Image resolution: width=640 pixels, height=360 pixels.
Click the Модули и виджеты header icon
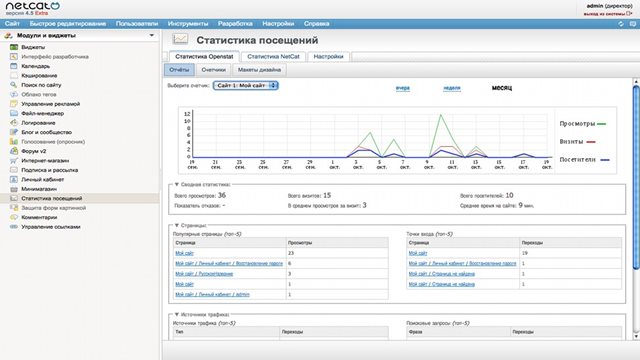point(8,36)
